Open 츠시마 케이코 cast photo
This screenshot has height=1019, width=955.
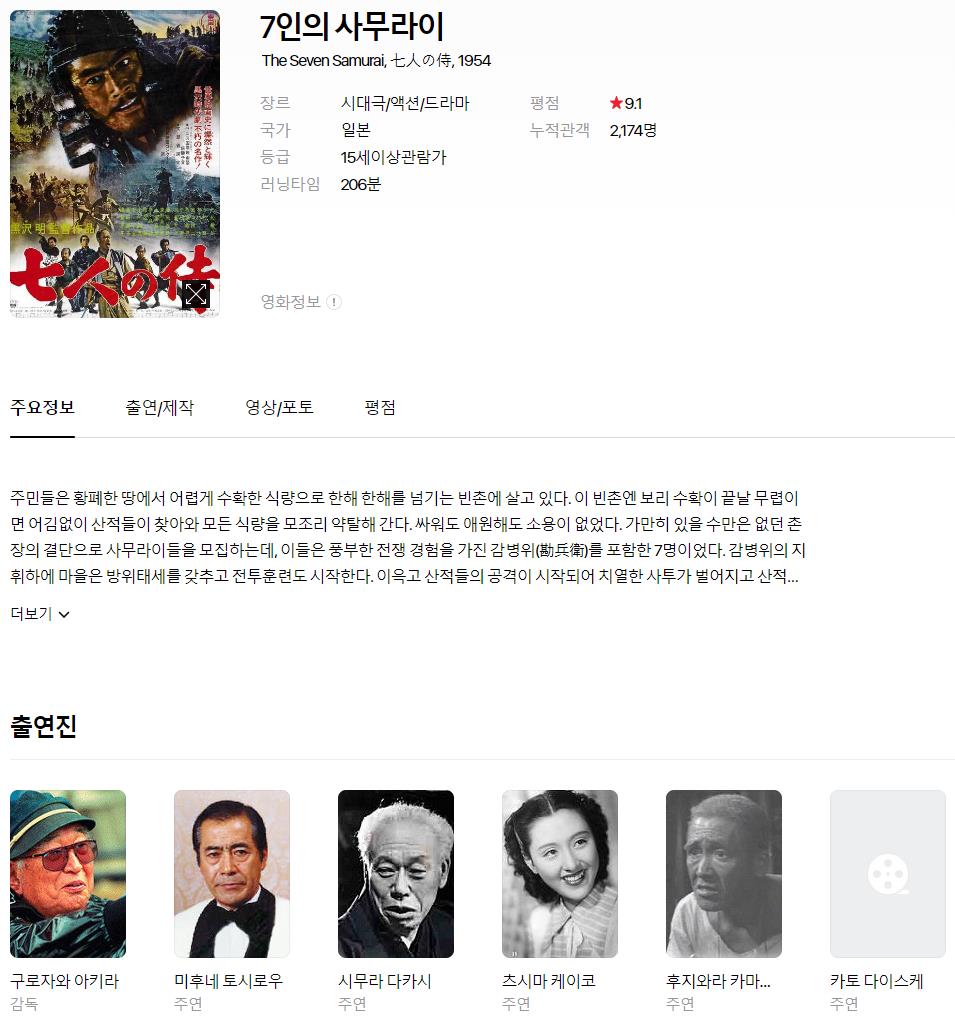click(x=560, y=873)
